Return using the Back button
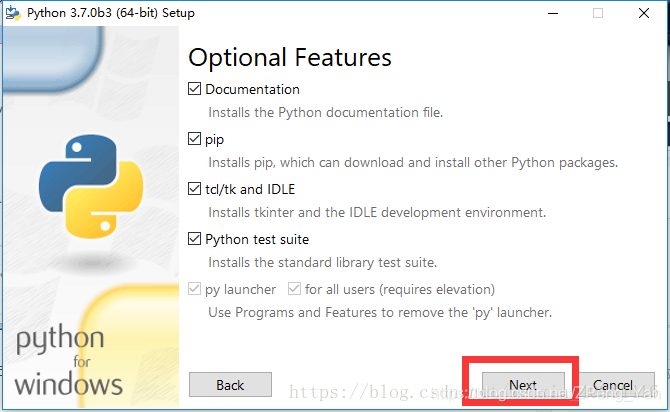 (230, 385)
